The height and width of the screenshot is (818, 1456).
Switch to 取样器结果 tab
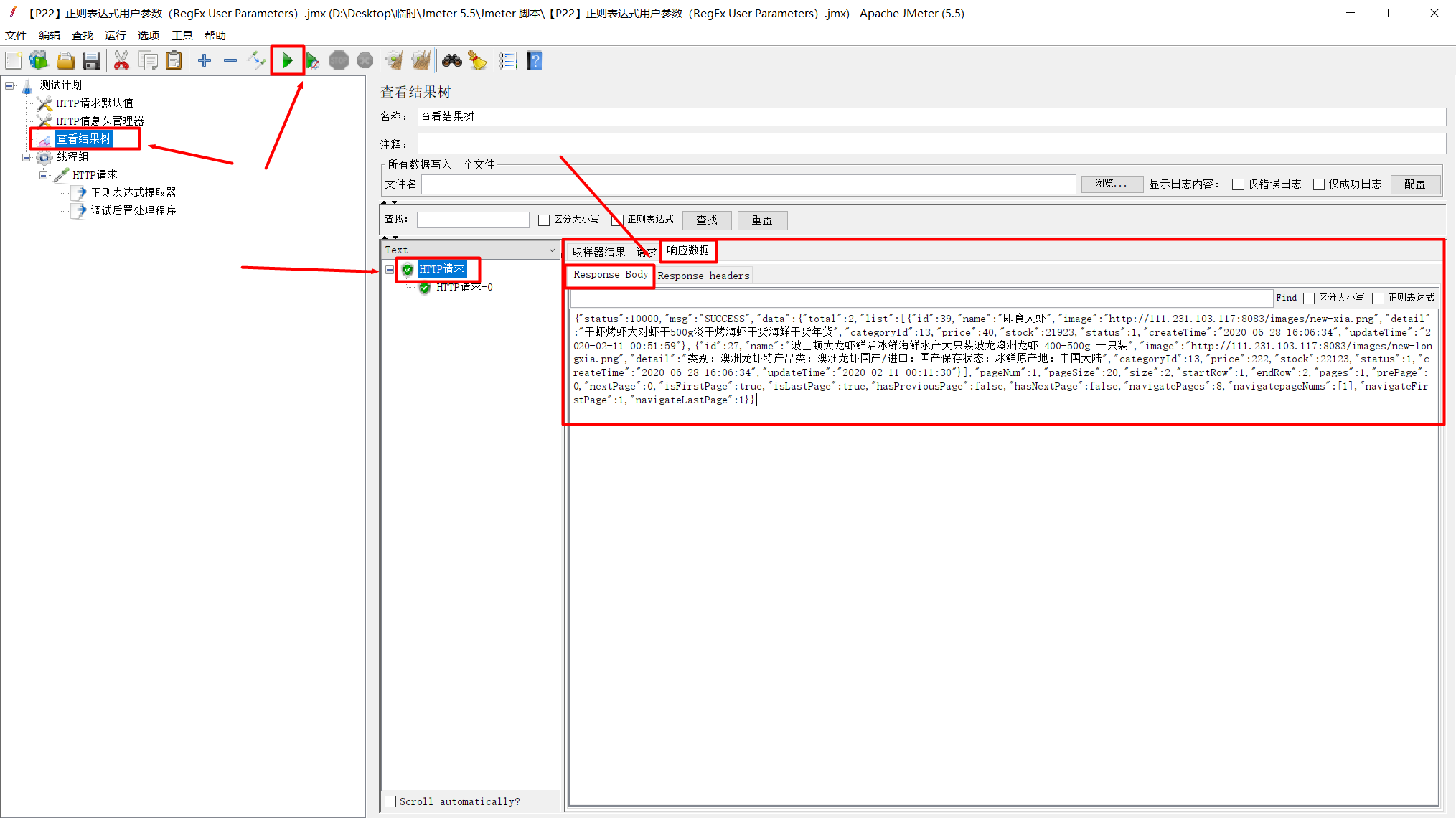[598, 252]
